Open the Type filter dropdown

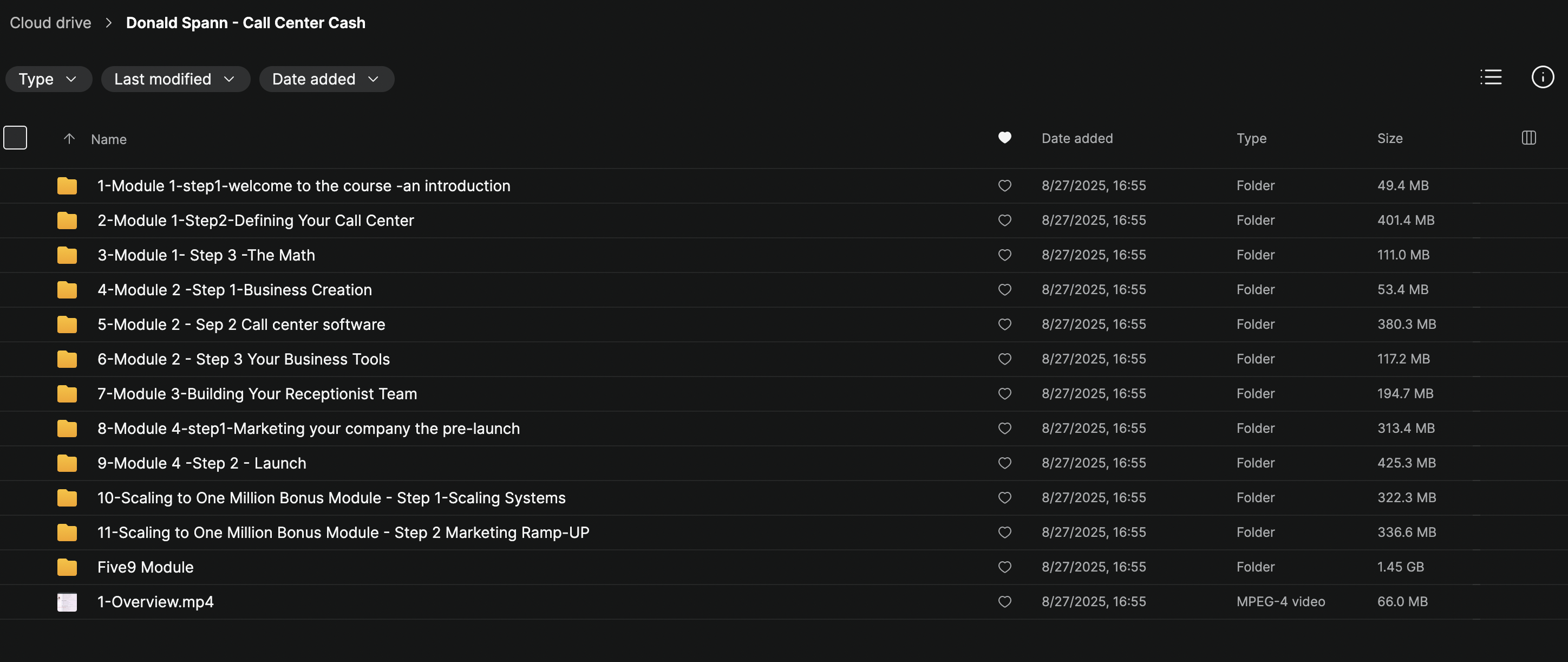48,79
